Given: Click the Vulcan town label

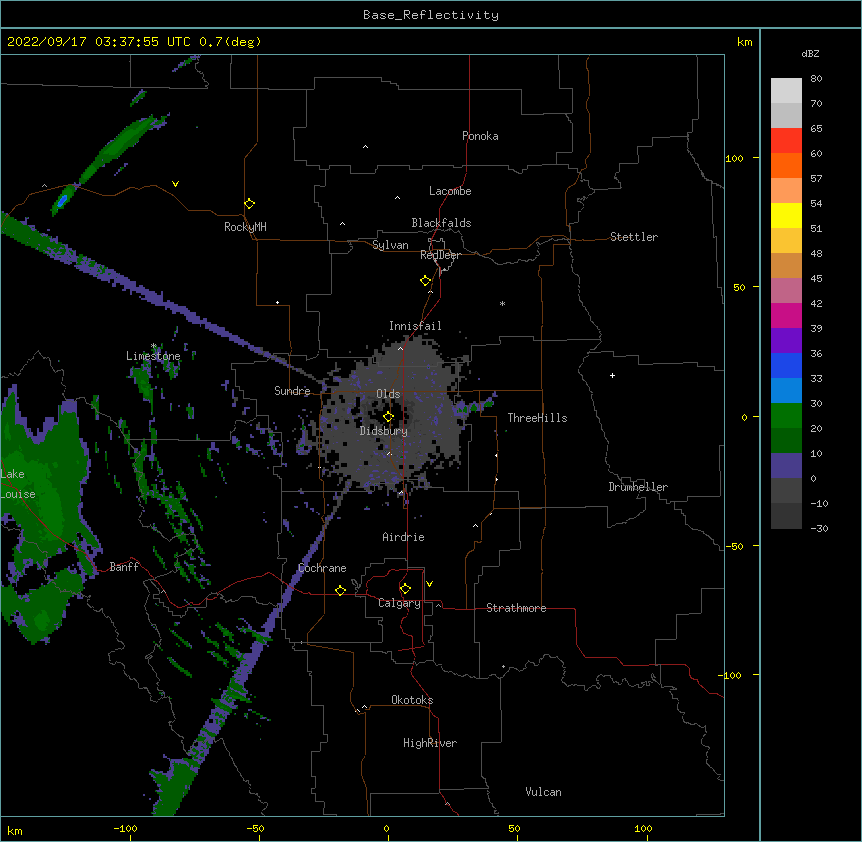Looking at the screenshot, I should [x=543, y=792].
